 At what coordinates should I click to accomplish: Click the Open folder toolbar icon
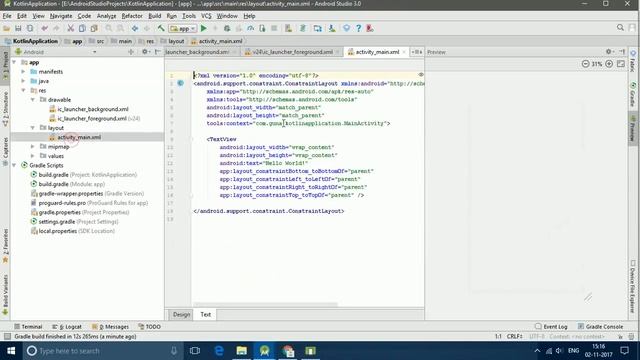tap(7, 29)
